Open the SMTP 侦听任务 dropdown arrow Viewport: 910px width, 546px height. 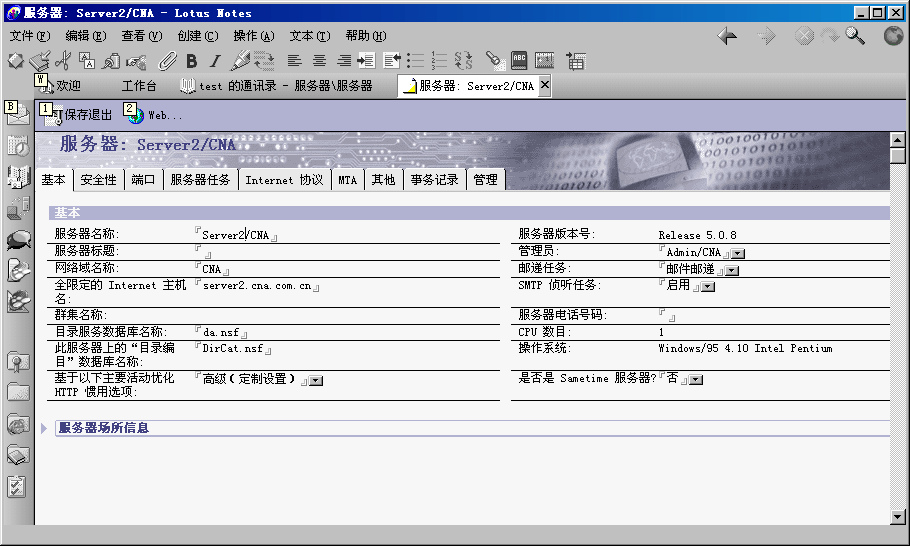pos(708,287)
